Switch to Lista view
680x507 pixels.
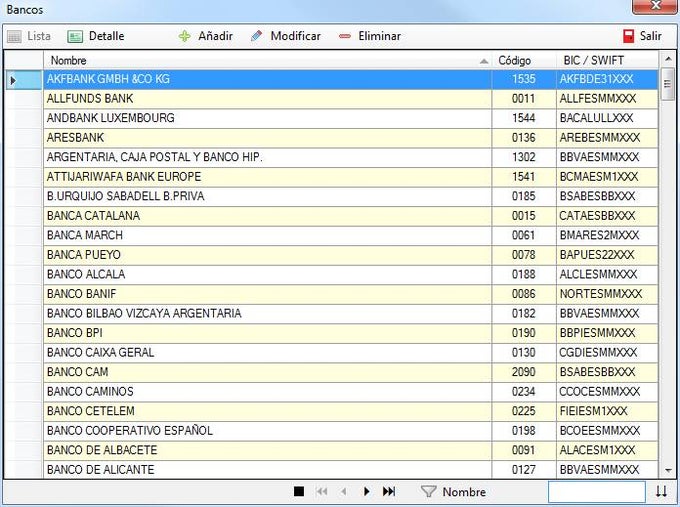29,36
